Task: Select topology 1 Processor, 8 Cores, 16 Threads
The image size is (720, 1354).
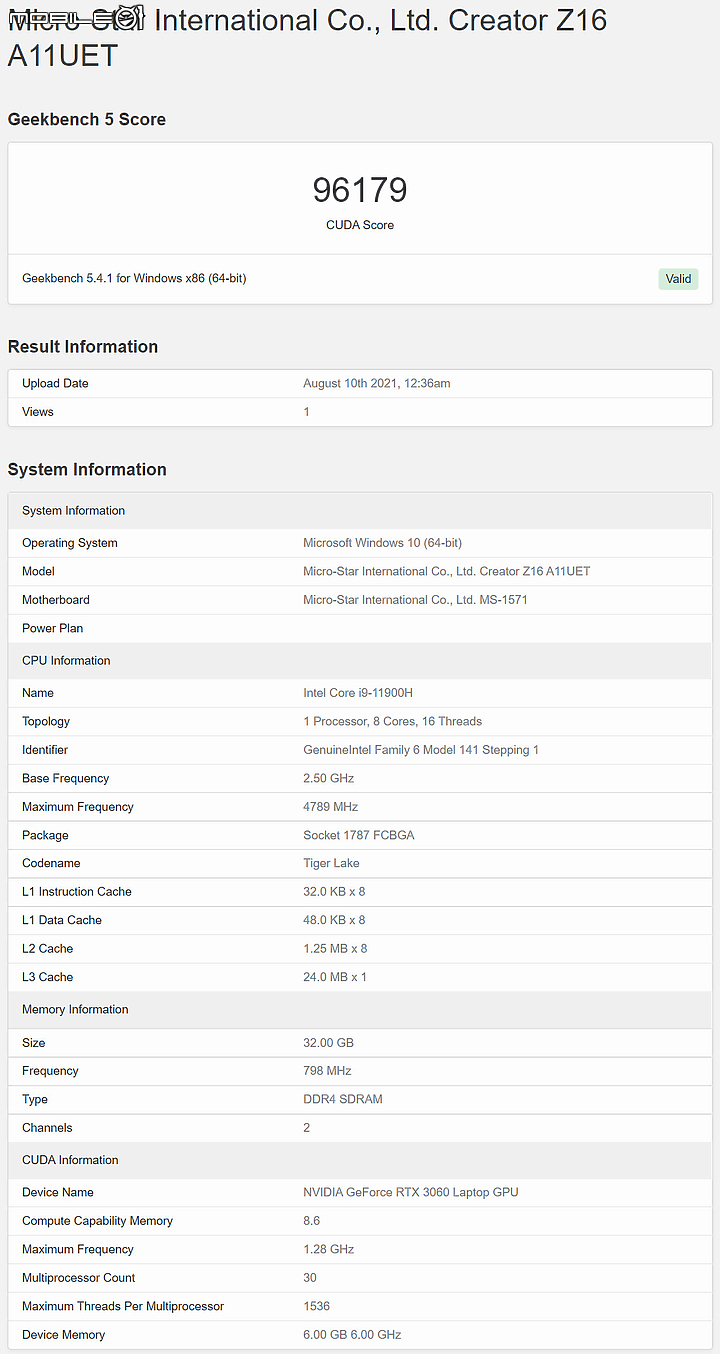Action: tap(392, 721)
